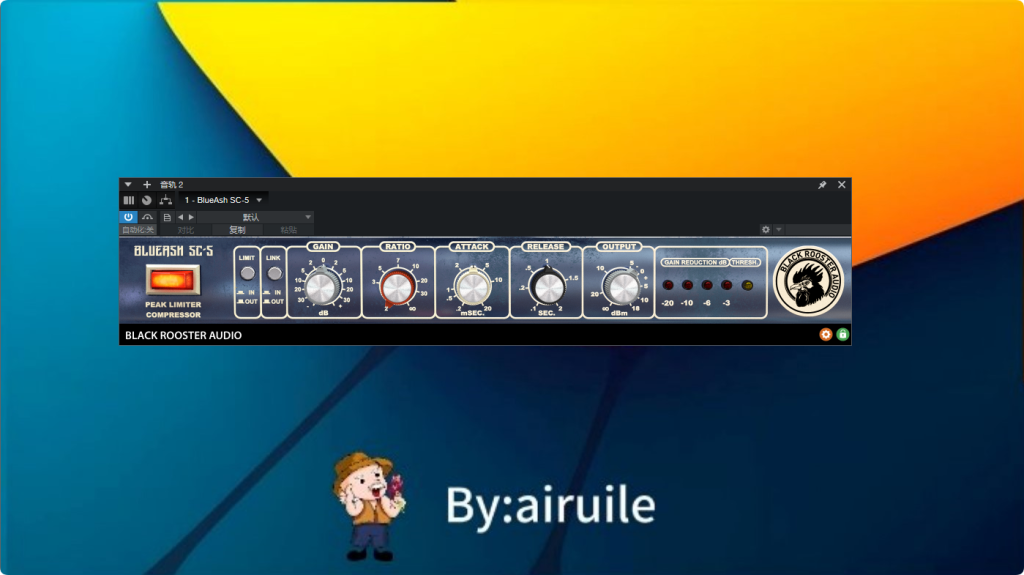Click the yellow THRESH LED
The image size is (1024, 575).
pyautogui.click(x=747, y=285)
